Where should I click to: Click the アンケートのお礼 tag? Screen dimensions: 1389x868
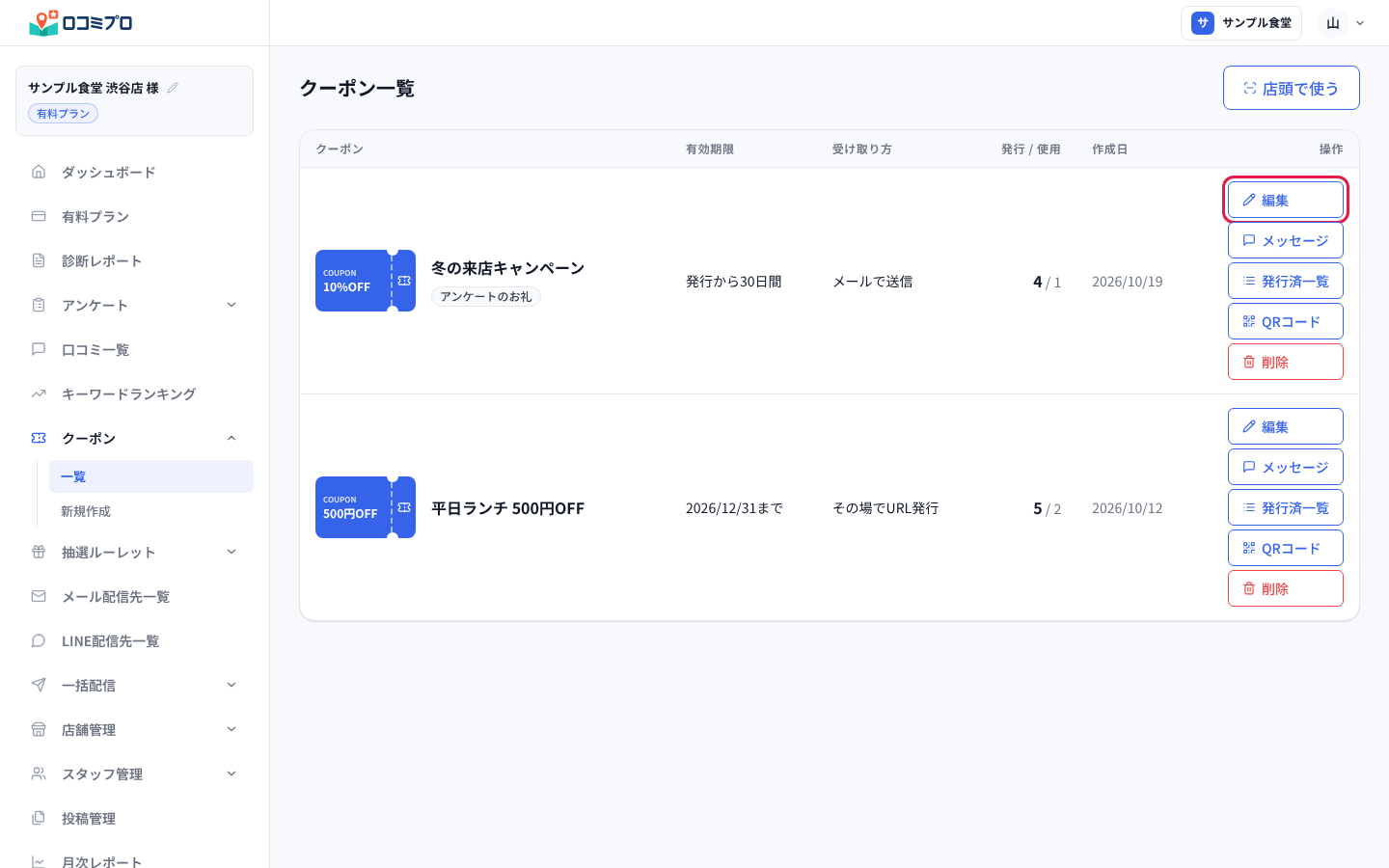(x=486, y=297)
